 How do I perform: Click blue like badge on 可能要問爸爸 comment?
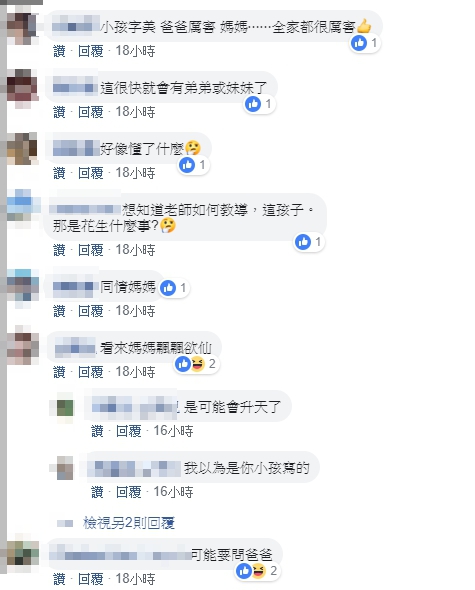pos(244,571)
